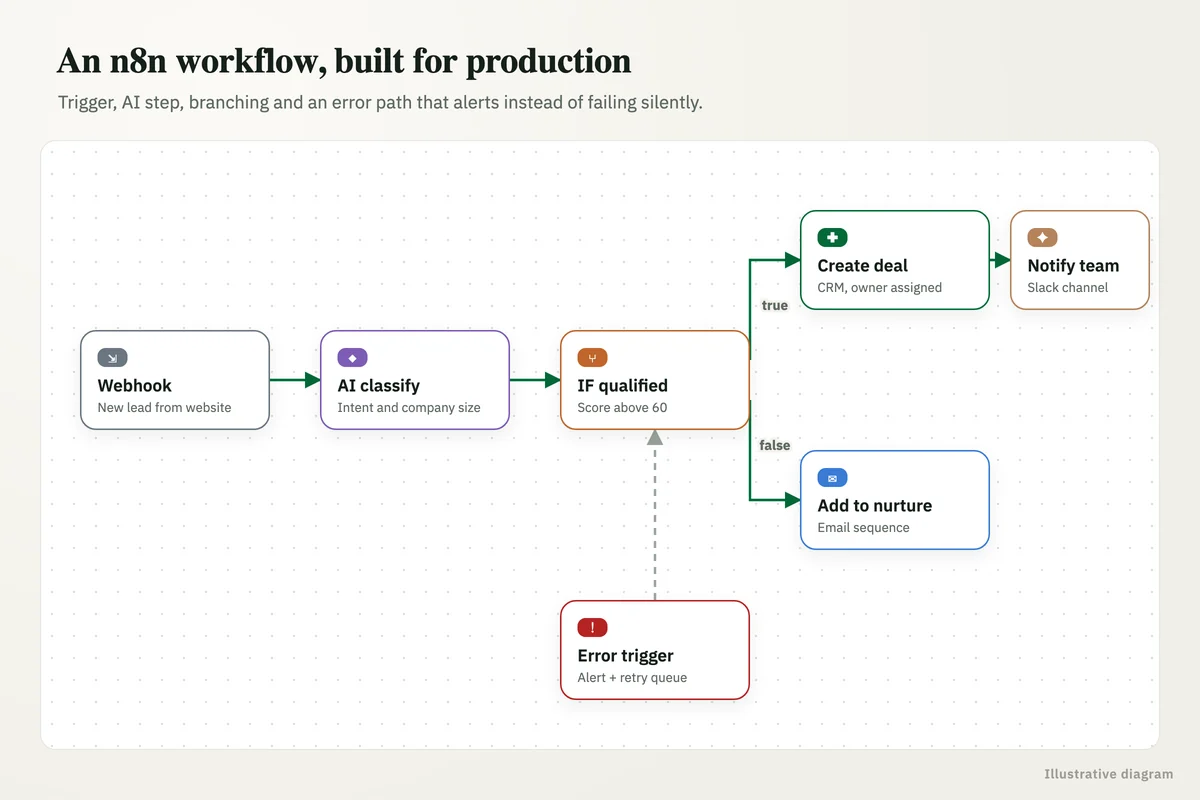Click the green Create deal plus icon
This screenshot has width=1200, height=800.
pos(832,237)
